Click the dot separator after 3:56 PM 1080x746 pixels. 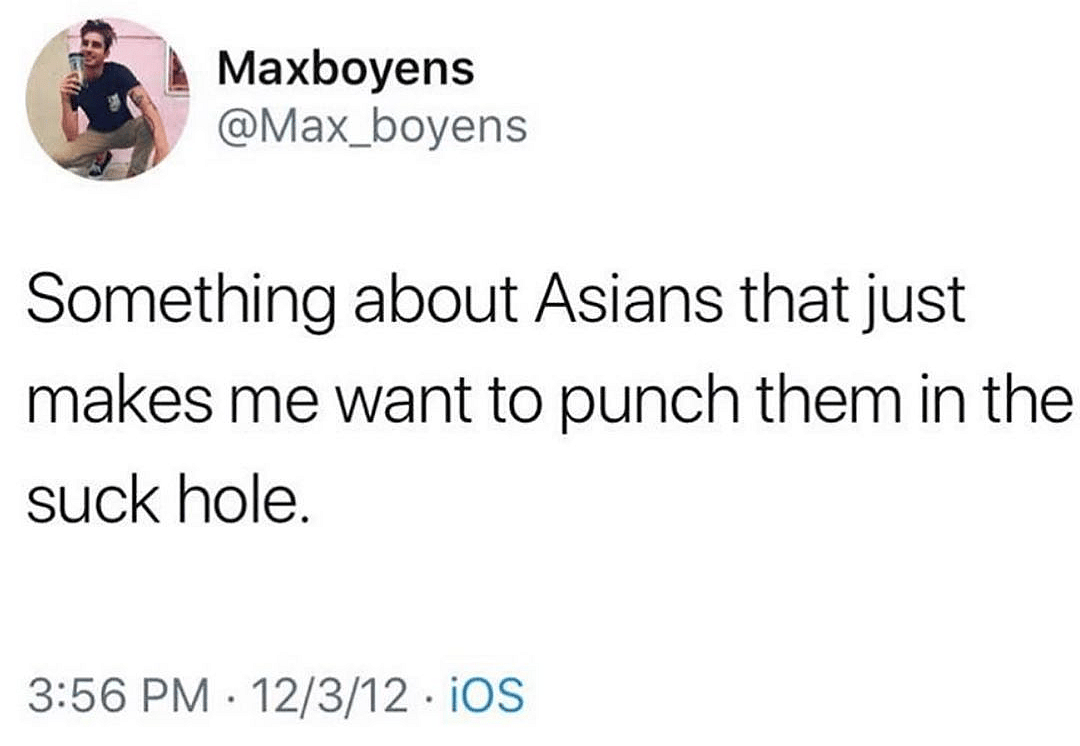pos(231,696)
